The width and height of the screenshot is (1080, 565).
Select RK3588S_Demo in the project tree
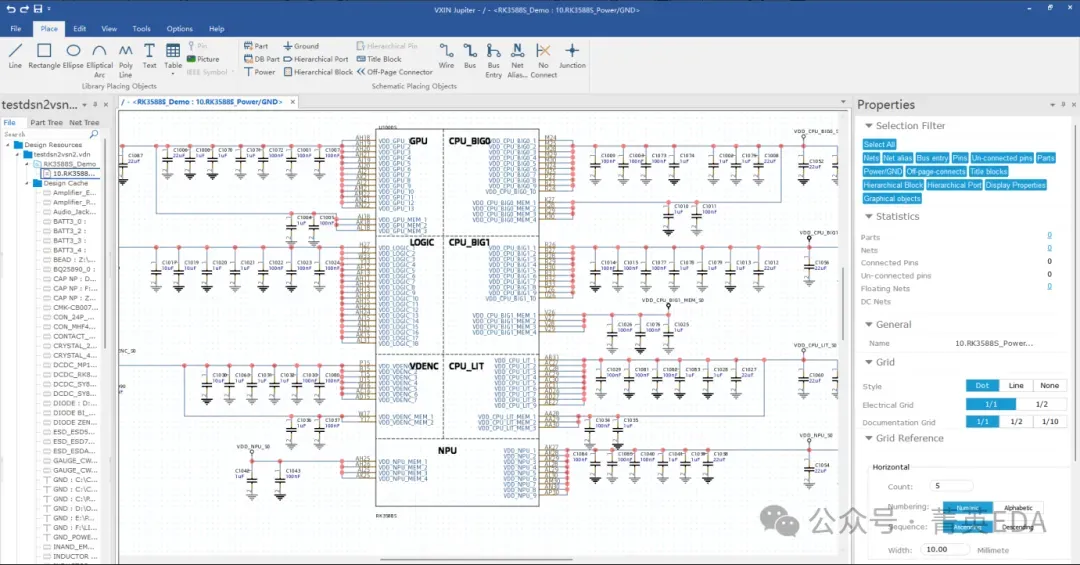69,164
